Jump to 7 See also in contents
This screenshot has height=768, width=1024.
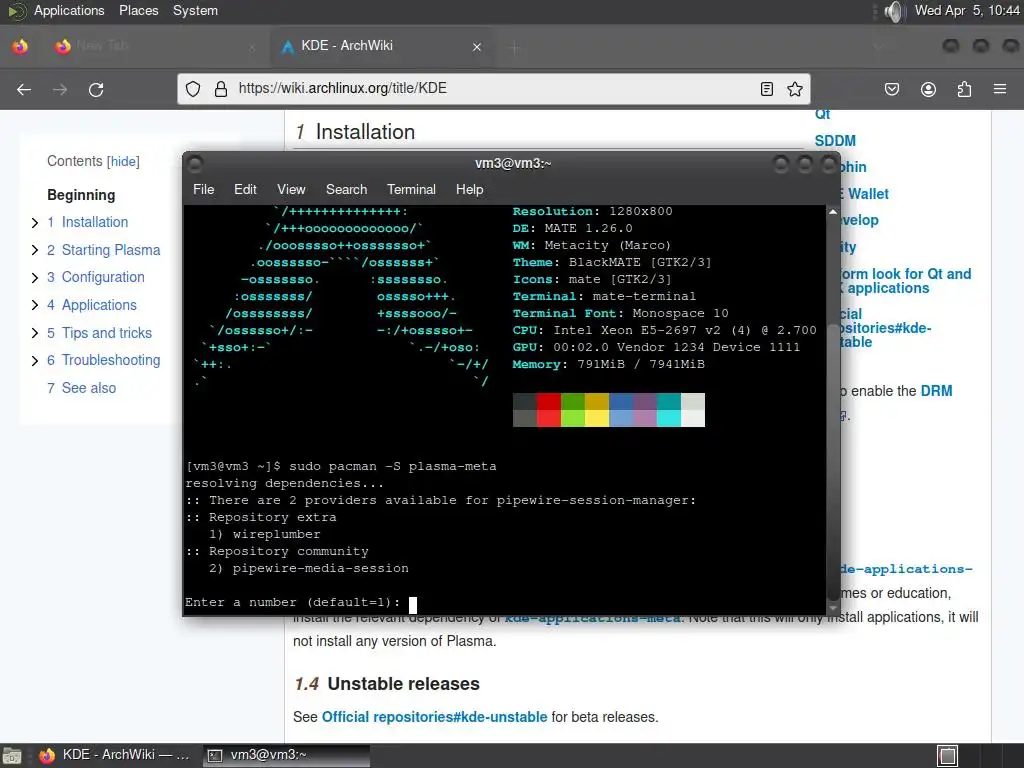tap(82, 388)
